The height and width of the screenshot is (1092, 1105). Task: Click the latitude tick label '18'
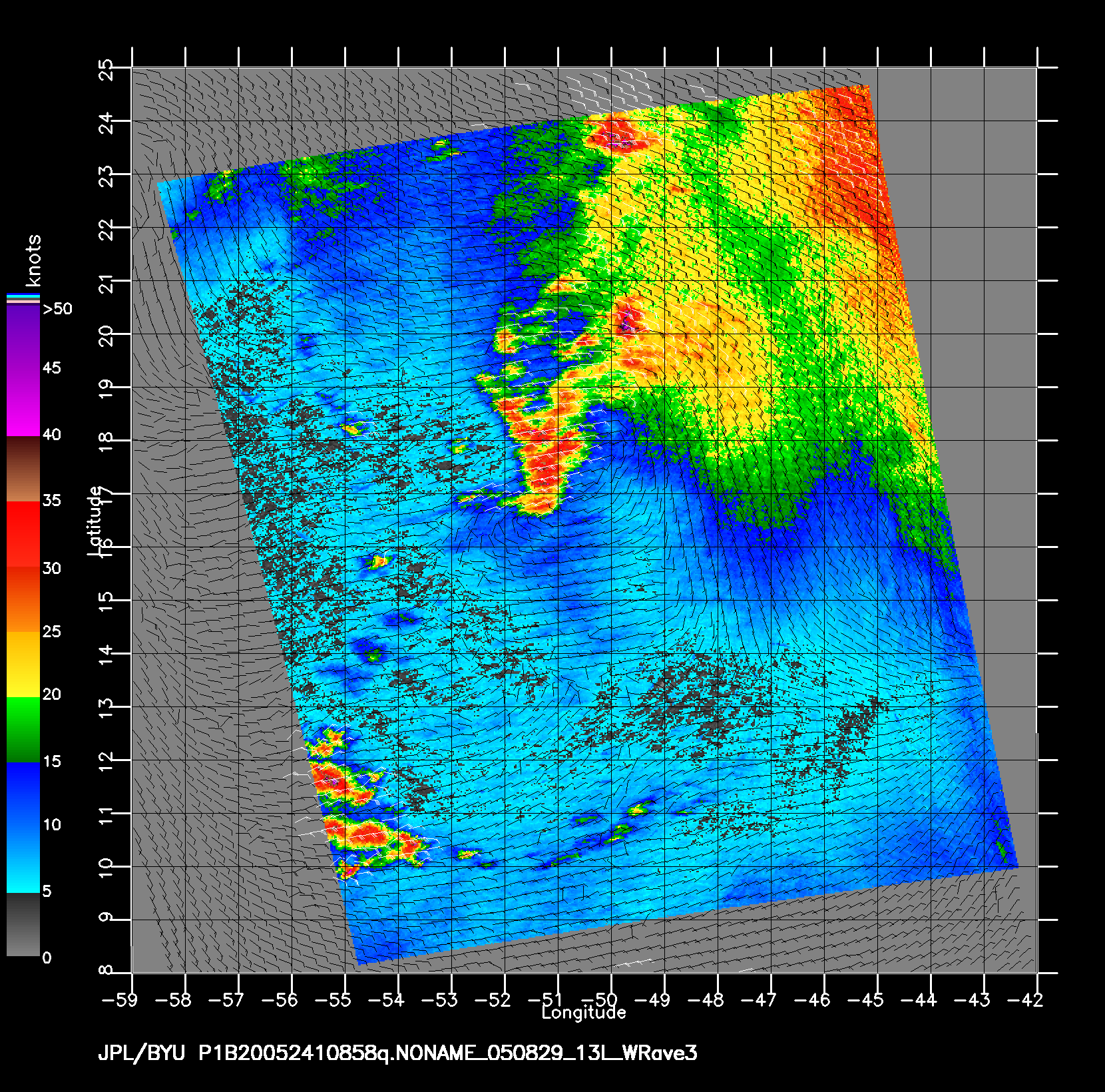107,442
